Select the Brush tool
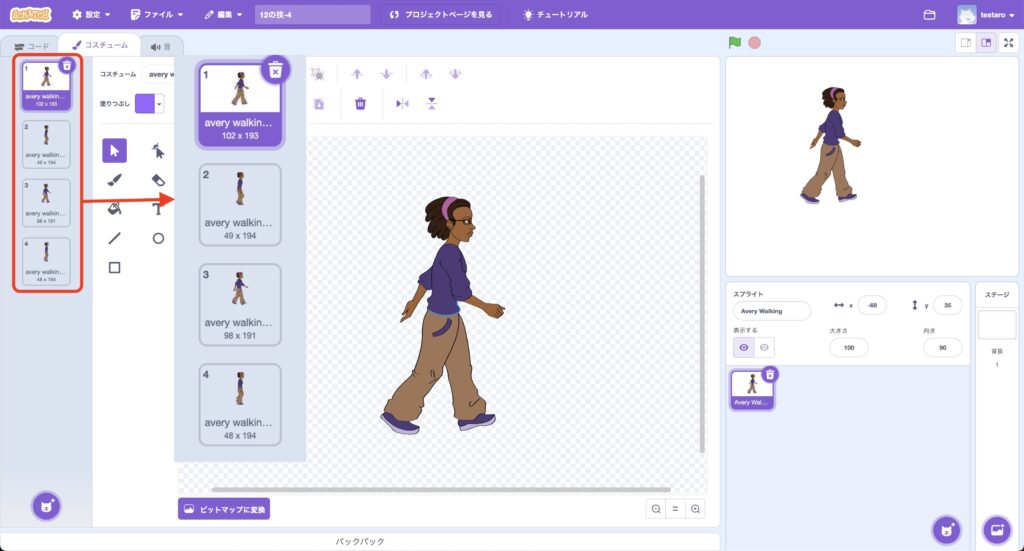Viewport: 1024px width, 551px height. pos(114,180)
